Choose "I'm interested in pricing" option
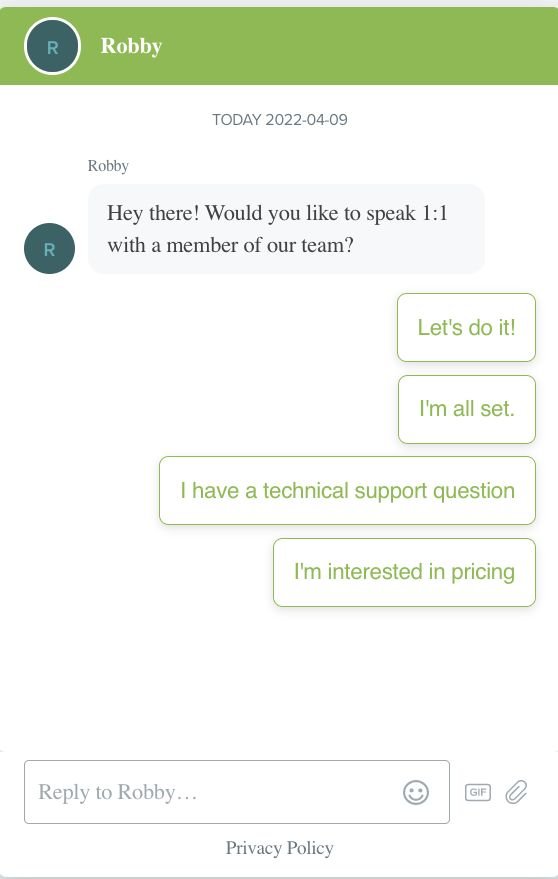This screenshot has height=879, width=558. click(404, 572)
